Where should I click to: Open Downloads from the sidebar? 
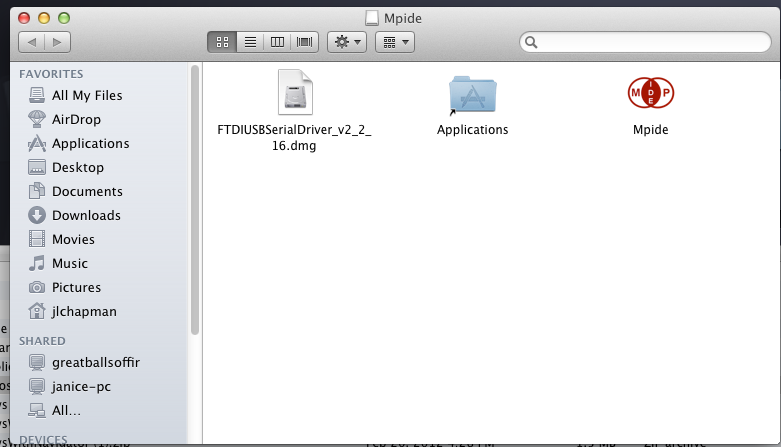pos(86,215)
